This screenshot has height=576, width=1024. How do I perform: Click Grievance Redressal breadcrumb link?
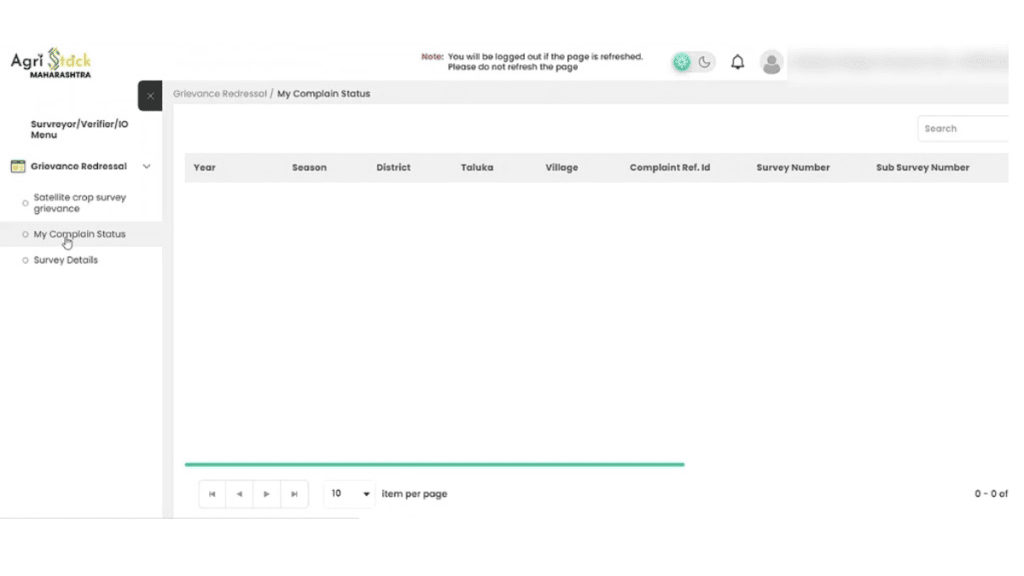point(220,93)
